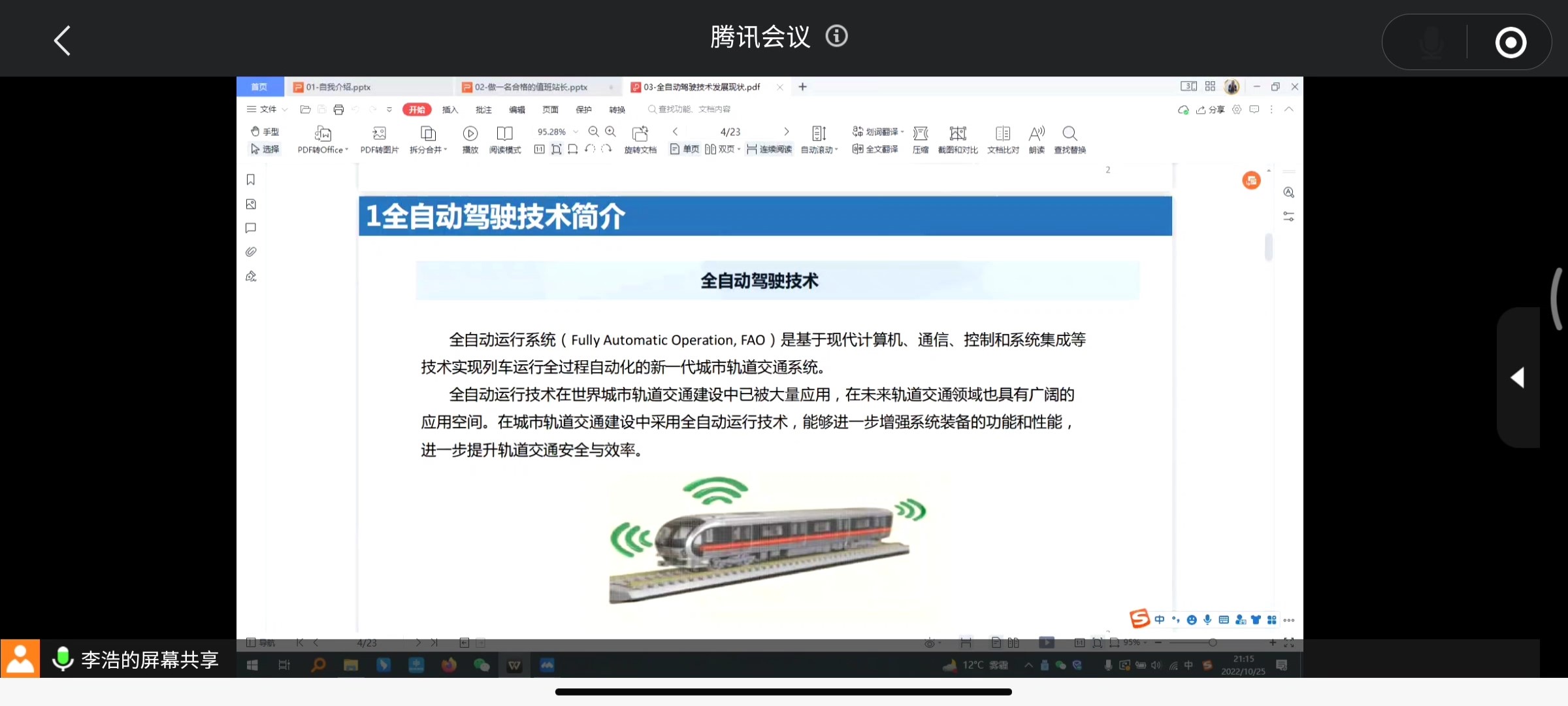Open 阅读模式 reading mode
Viewport: 1568px width, 706px height.
504,134
